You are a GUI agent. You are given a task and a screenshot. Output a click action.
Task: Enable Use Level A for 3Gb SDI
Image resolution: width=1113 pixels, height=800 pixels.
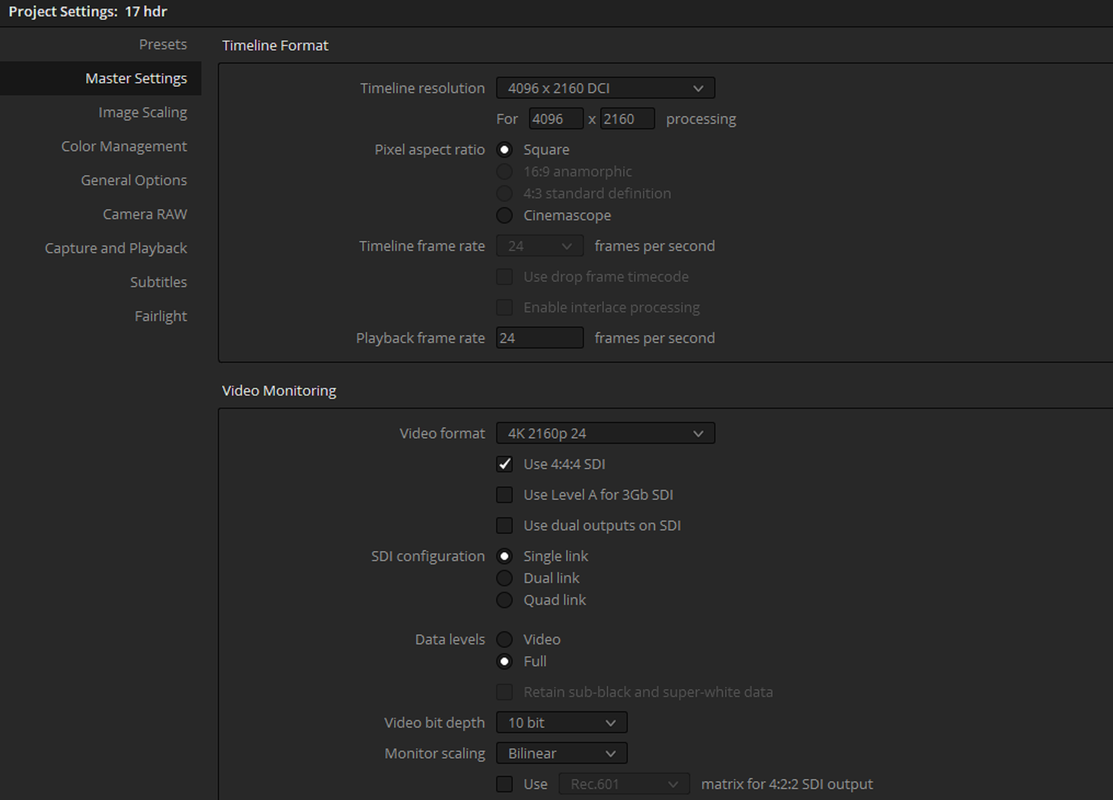(x=505, y=495)
